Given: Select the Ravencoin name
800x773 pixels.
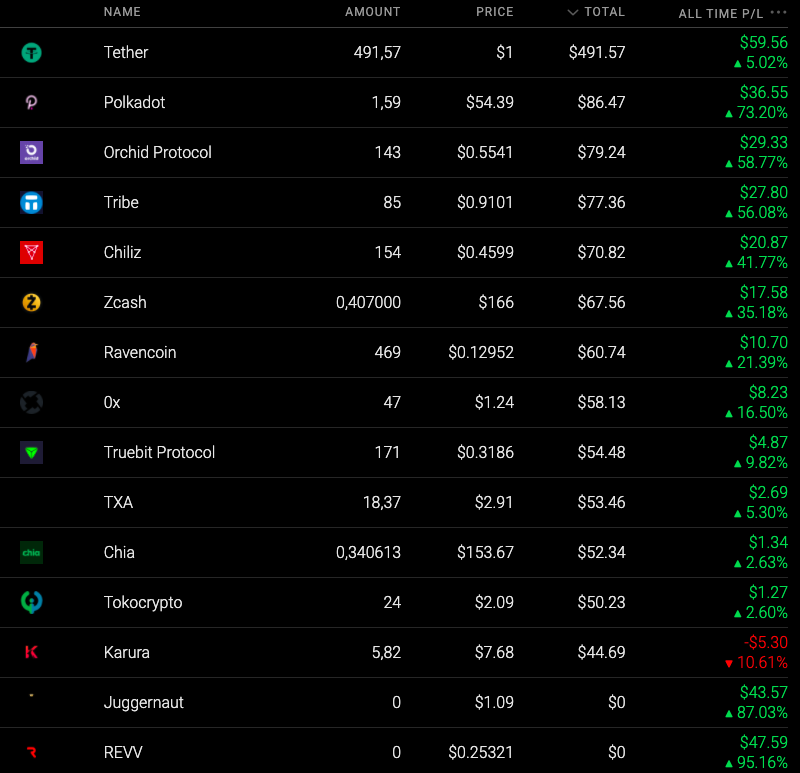Looking at the screenshot, I should click(x=140, y=353).
